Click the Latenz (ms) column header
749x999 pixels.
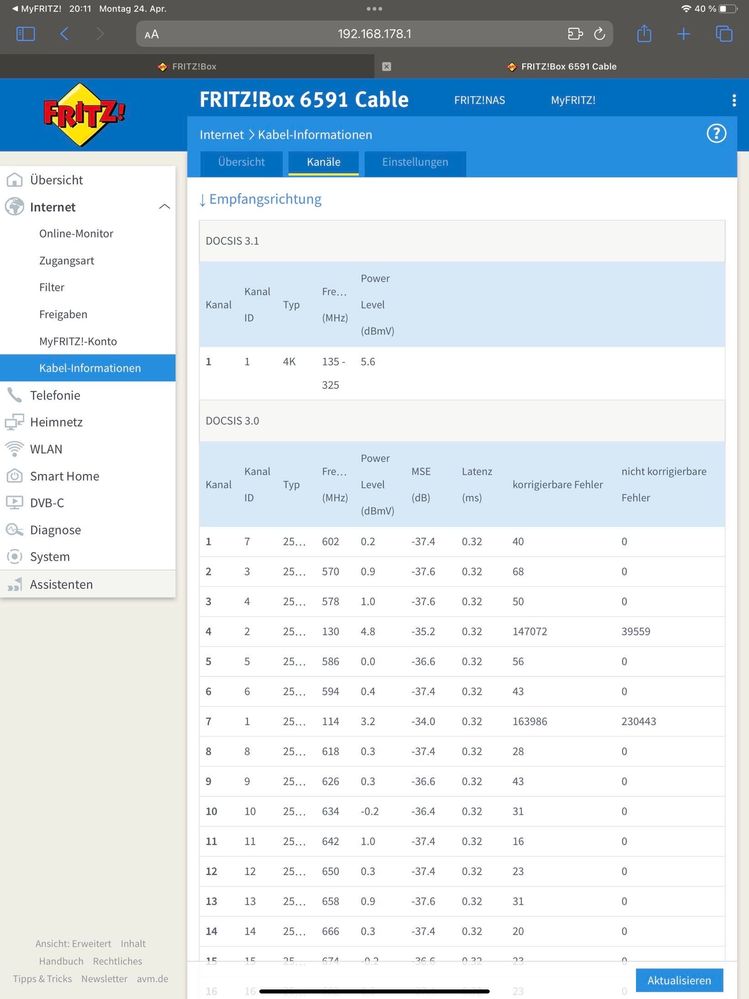point(477,484)
